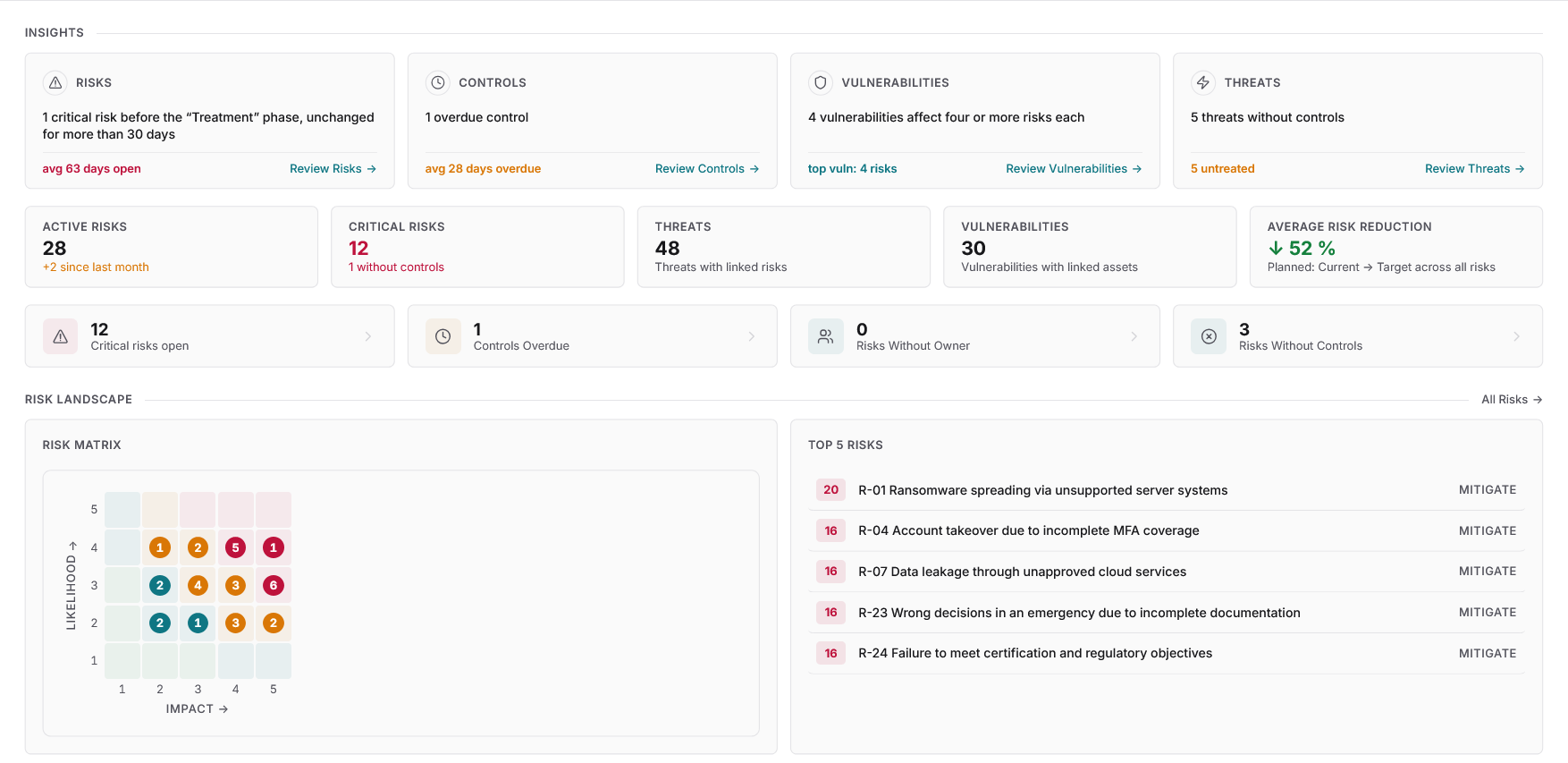Click 'avg 28 days overdue' text

(483, 168)
